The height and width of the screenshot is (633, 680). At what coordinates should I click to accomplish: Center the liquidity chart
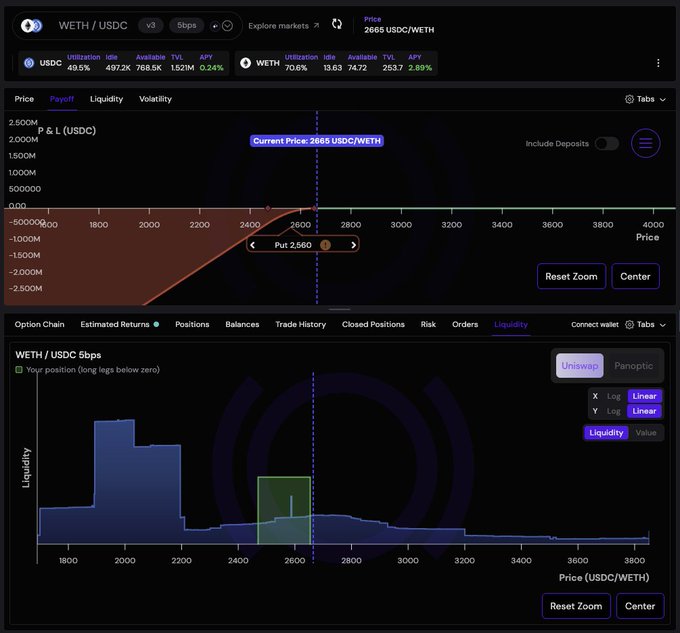point(640,606)
